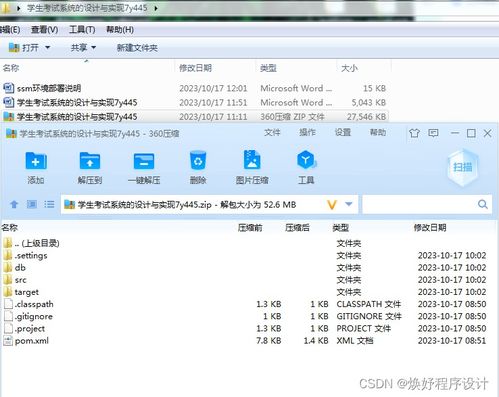
Task: Open the 工具 hexagon icon in toolbar
Action: 306,160
